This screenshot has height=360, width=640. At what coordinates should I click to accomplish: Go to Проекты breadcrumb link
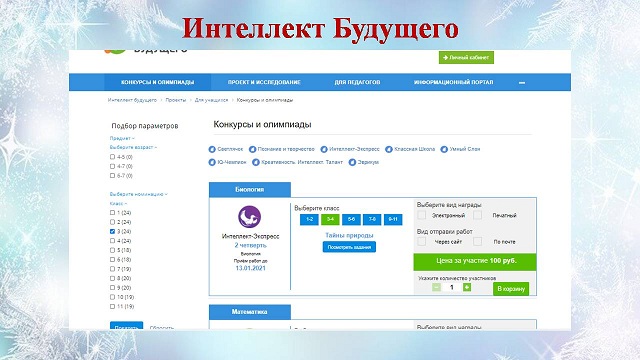click(176, 100)
